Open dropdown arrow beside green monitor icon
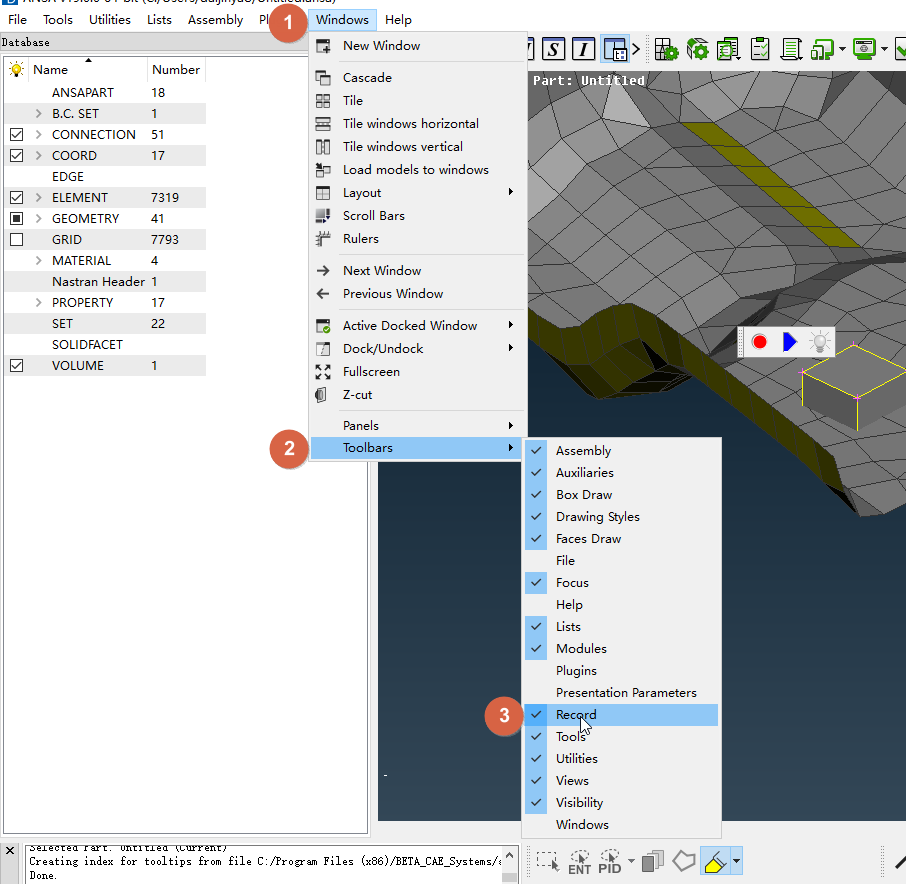The image size is (906, 884). tap(884, 50)
